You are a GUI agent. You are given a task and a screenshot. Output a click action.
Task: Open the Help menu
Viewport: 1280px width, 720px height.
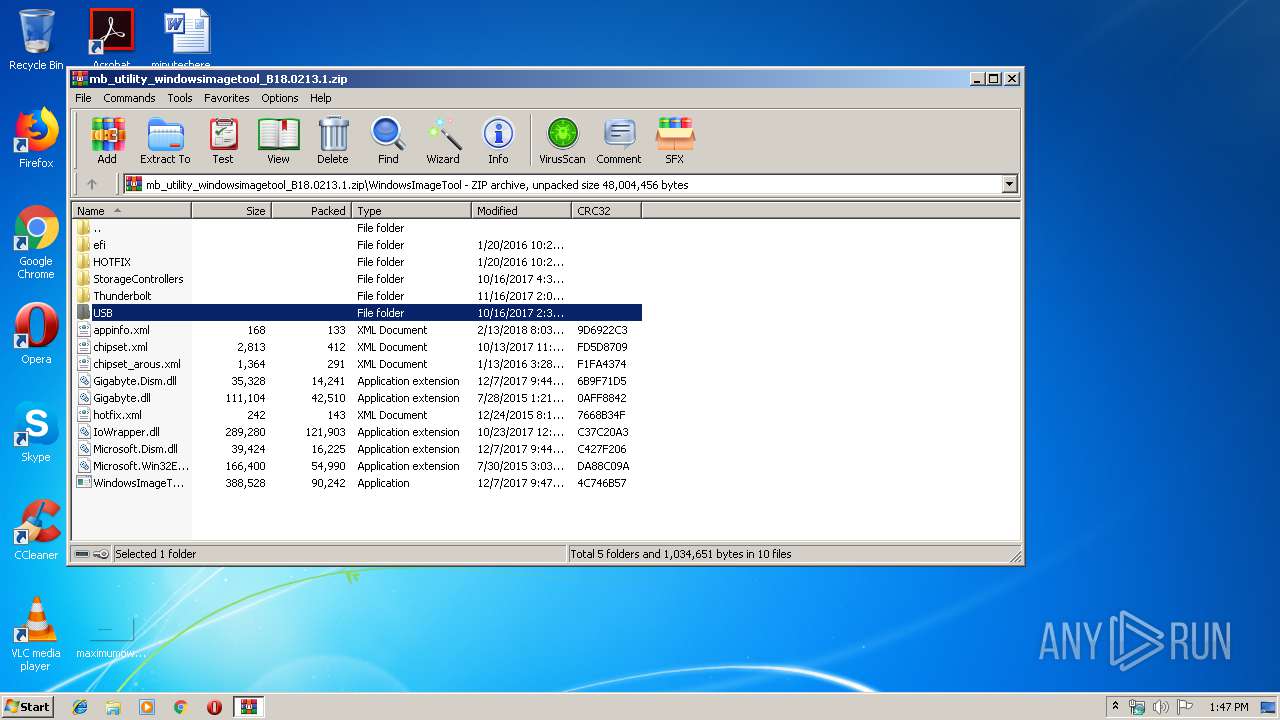(x=320, y=98)
